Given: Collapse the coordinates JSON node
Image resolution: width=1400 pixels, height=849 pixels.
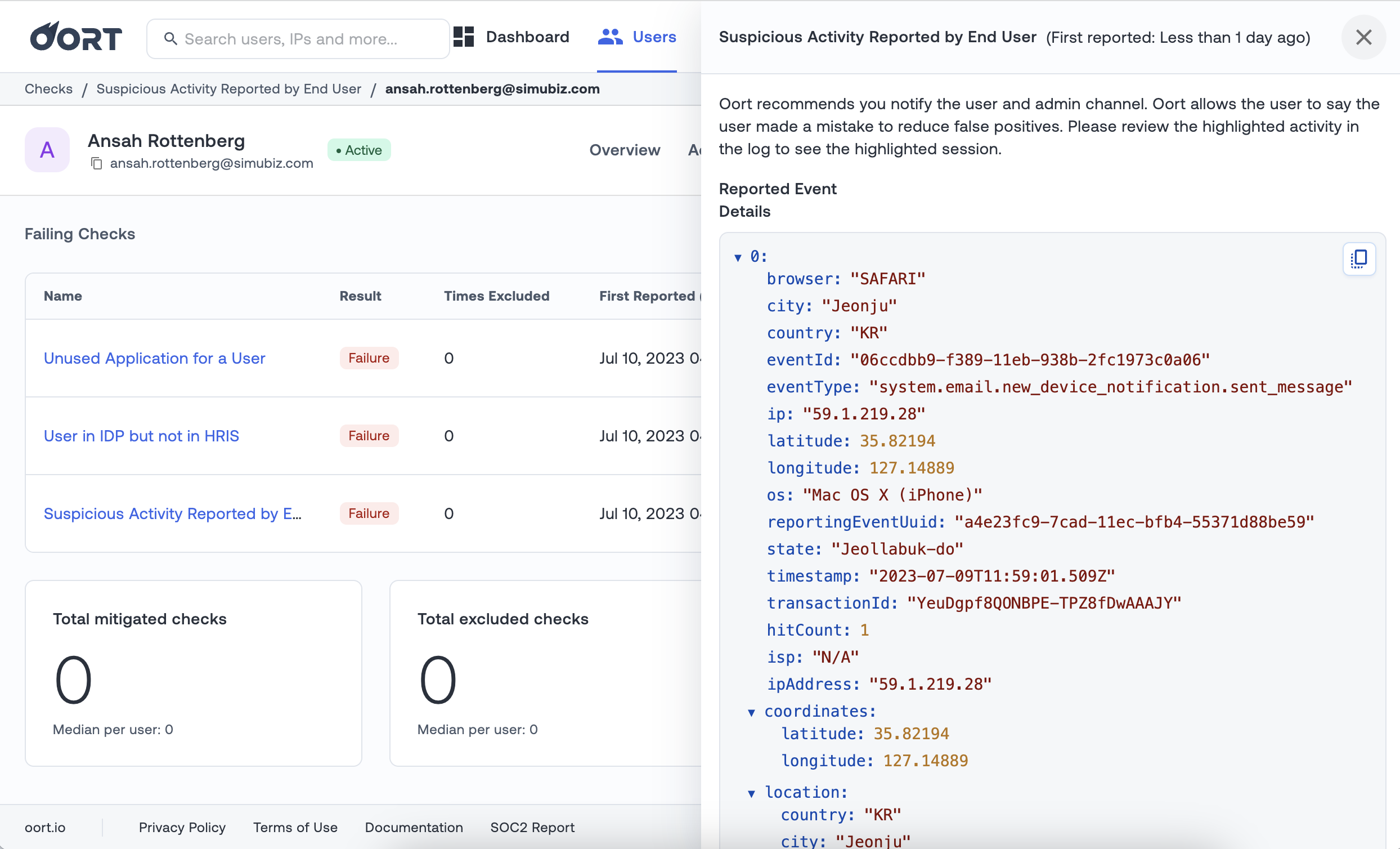Looking at the screenshot, I should [751, 713].
